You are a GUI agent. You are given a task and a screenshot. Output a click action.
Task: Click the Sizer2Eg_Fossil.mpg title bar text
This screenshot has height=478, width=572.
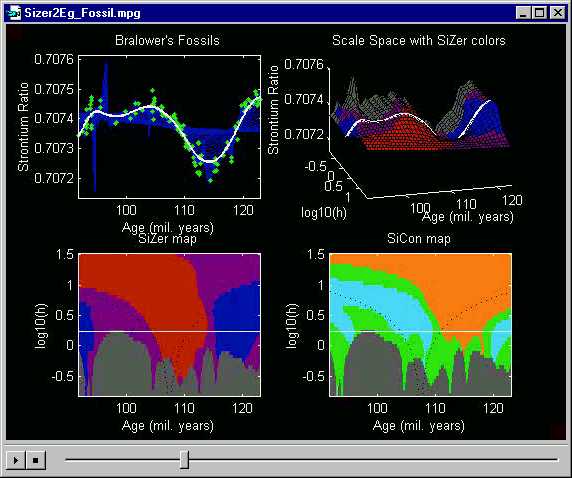(82, 13)
